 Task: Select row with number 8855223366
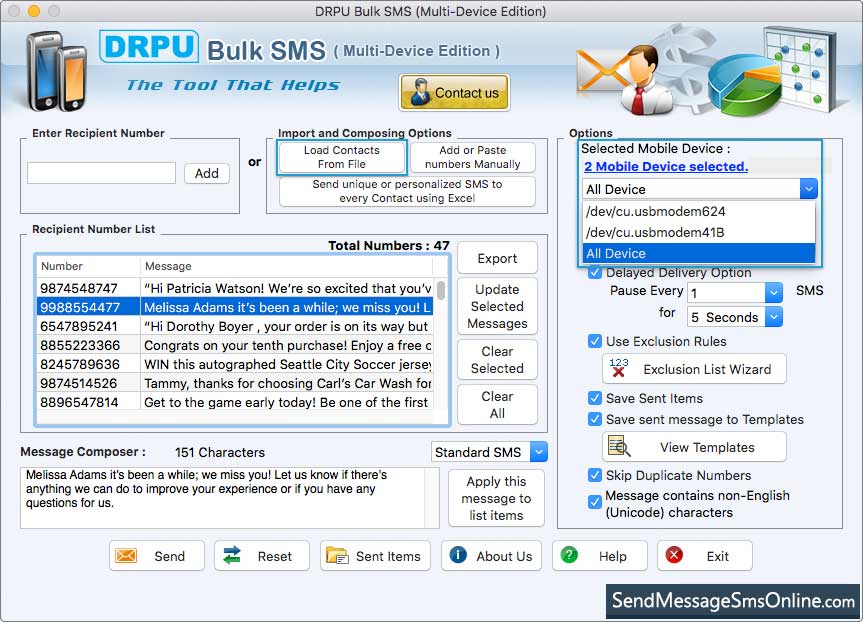(235, 345)
